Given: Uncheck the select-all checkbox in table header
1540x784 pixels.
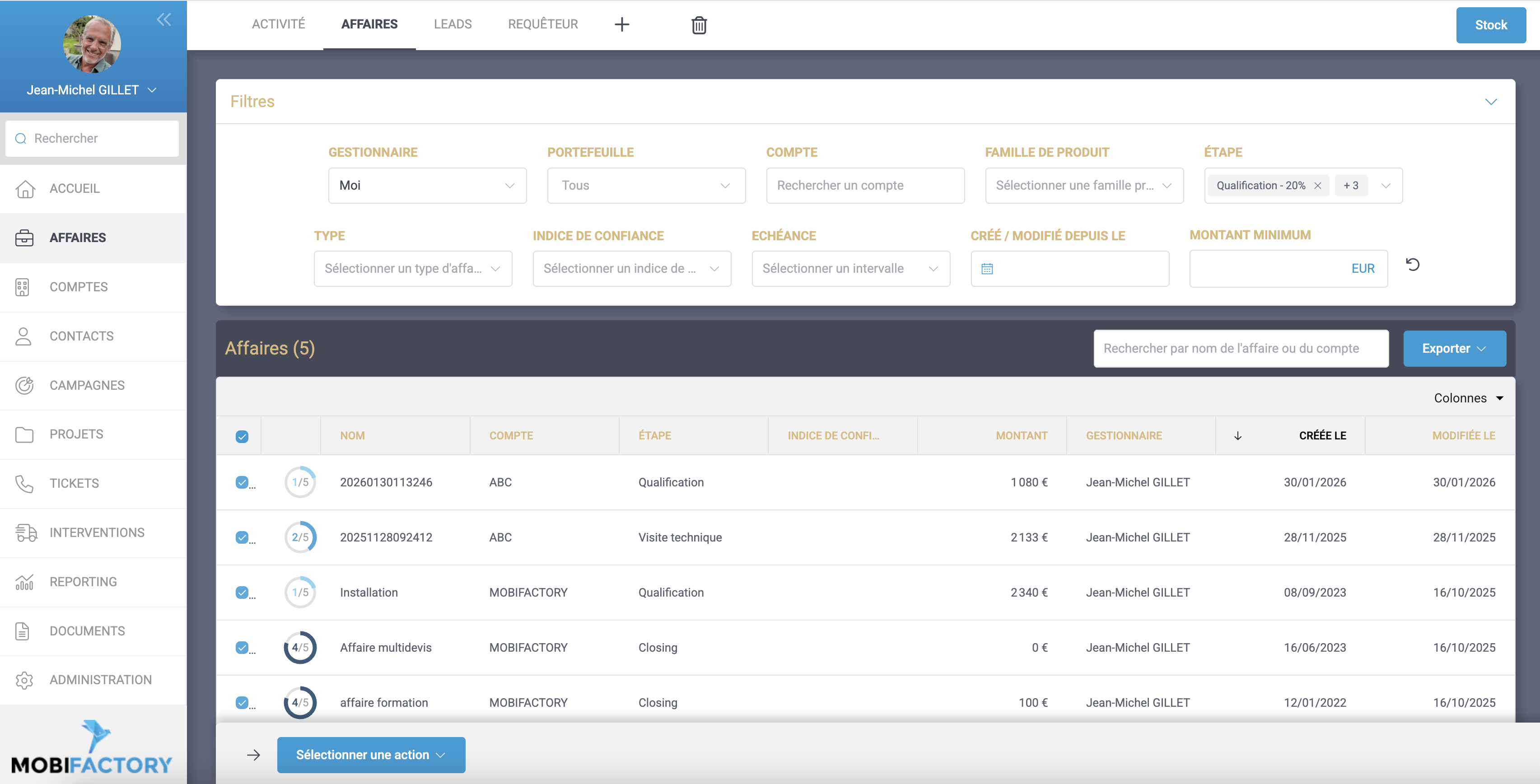Looking at the screenshot, I should (242, 437).
